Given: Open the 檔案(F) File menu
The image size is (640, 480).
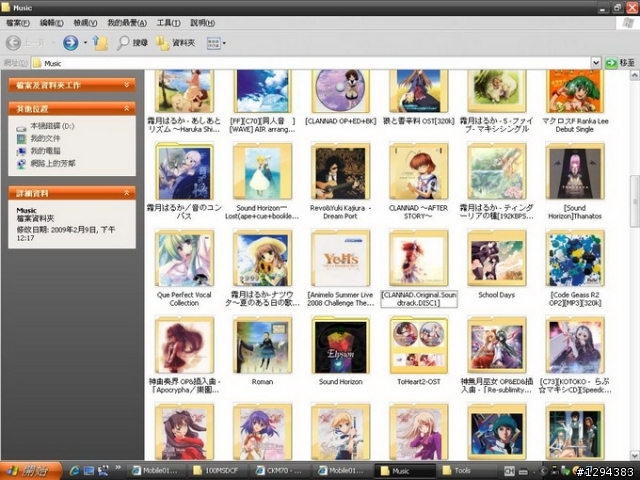Looking at the screenshot, I should point(18,23).
